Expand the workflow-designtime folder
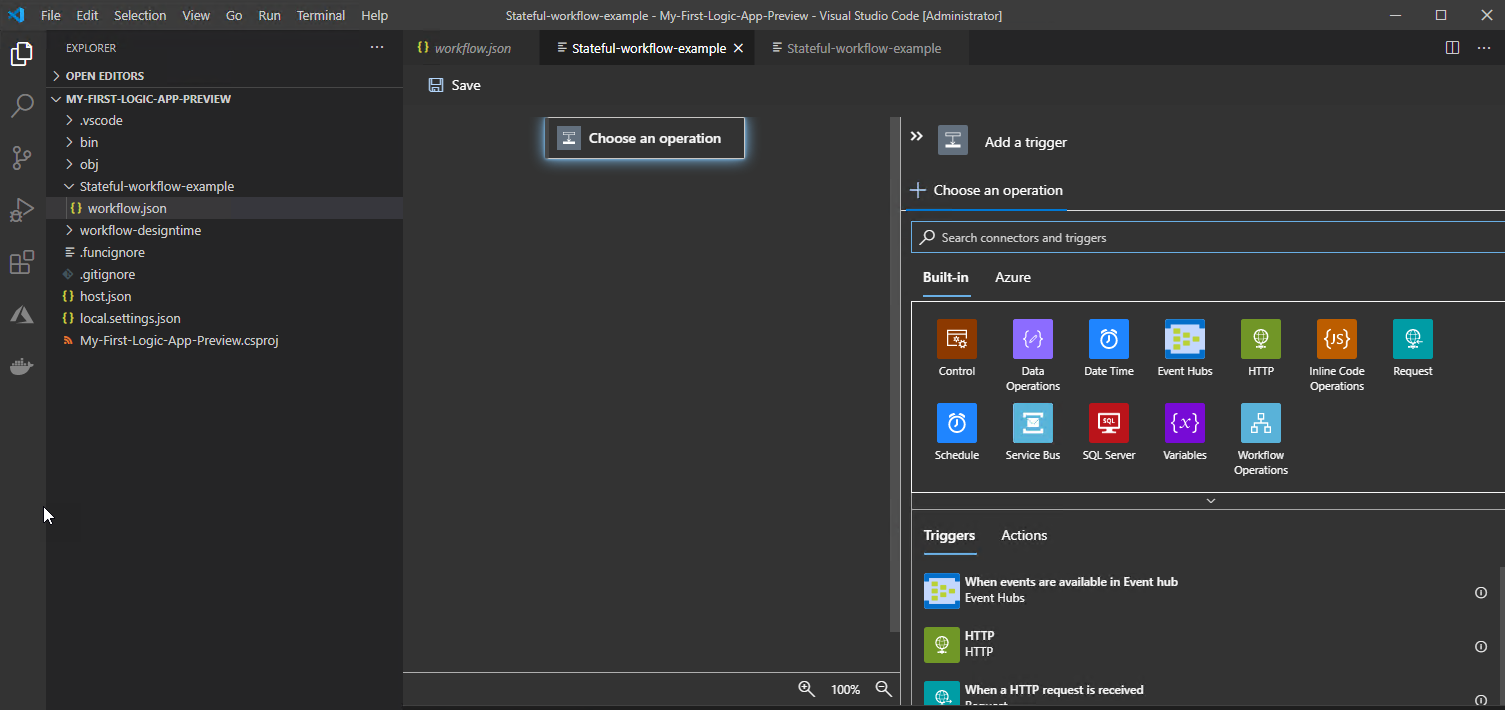 pos(140,230)
